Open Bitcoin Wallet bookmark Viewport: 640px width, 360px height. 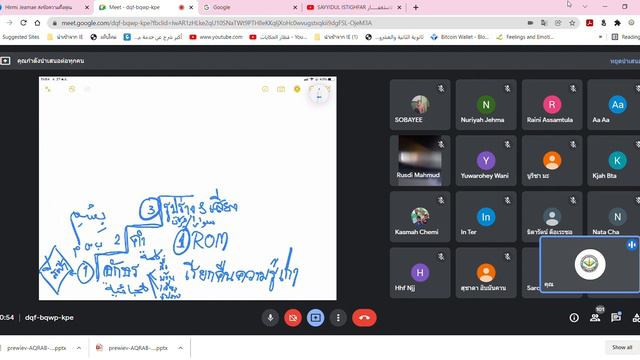click(460, 37)
